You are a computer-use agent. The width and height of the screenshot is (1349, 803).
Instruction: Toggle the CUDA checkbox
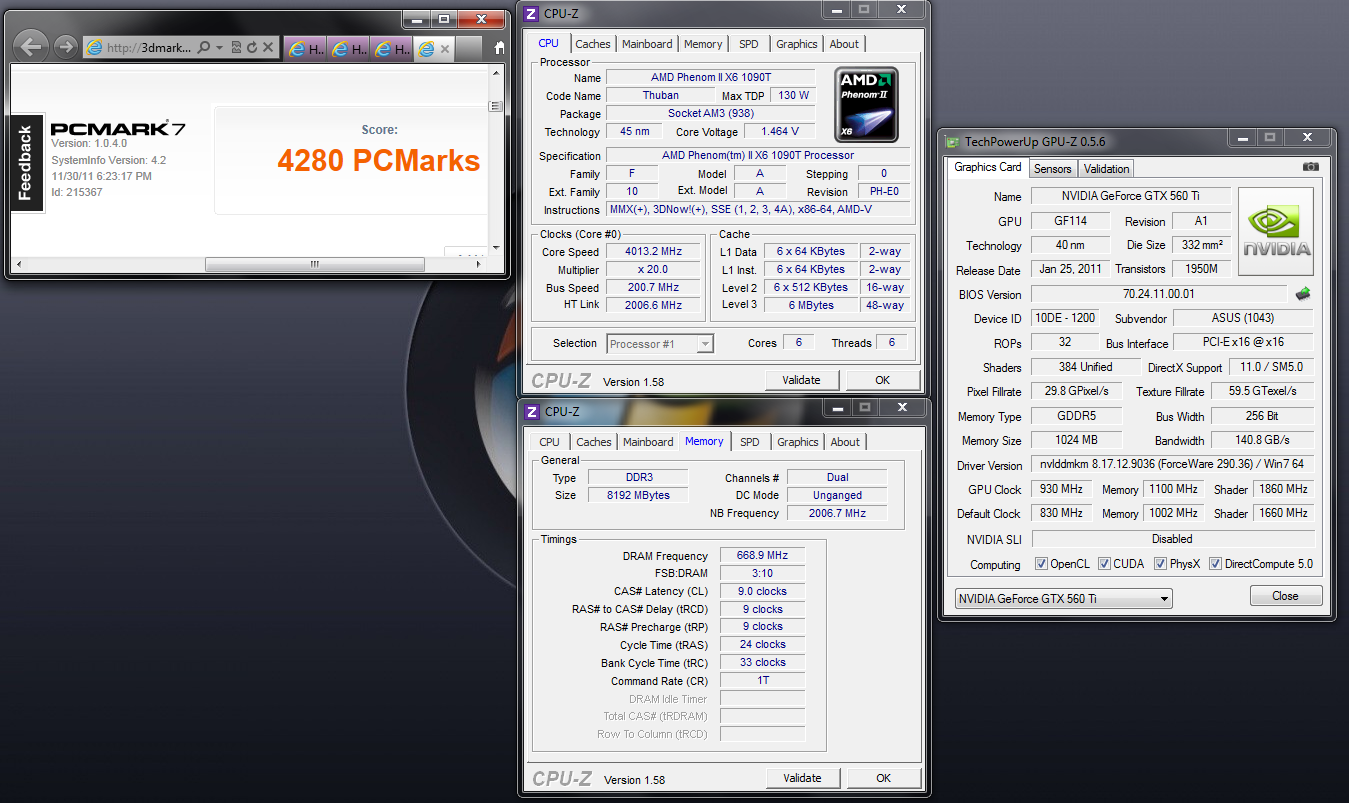pos(1103,564)
